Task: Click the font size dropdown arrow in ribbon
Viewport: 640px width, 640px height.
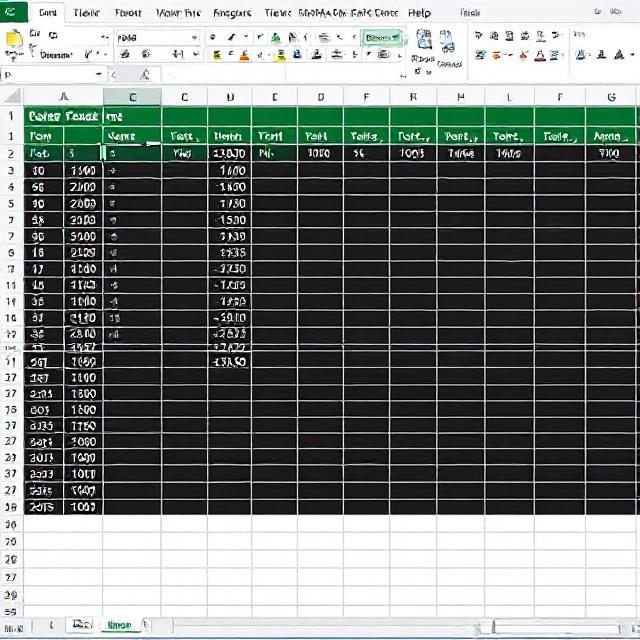Action: coord(196,54)
